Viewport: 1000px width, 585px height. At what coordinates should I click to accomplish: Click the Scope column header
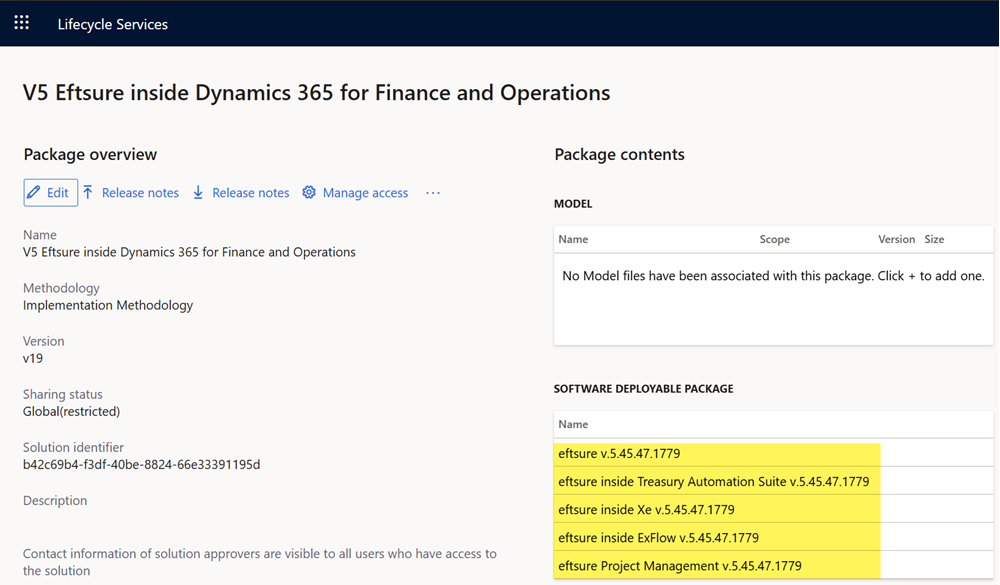[774, 239]
